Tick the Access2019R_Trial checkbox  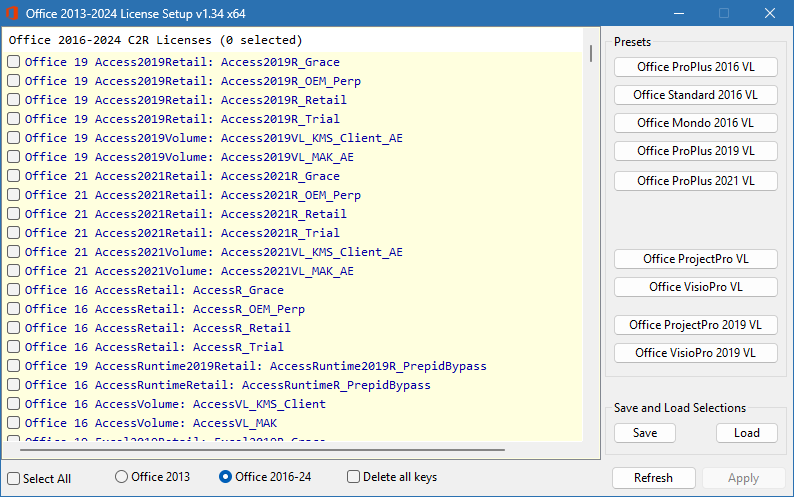(14, 119)
